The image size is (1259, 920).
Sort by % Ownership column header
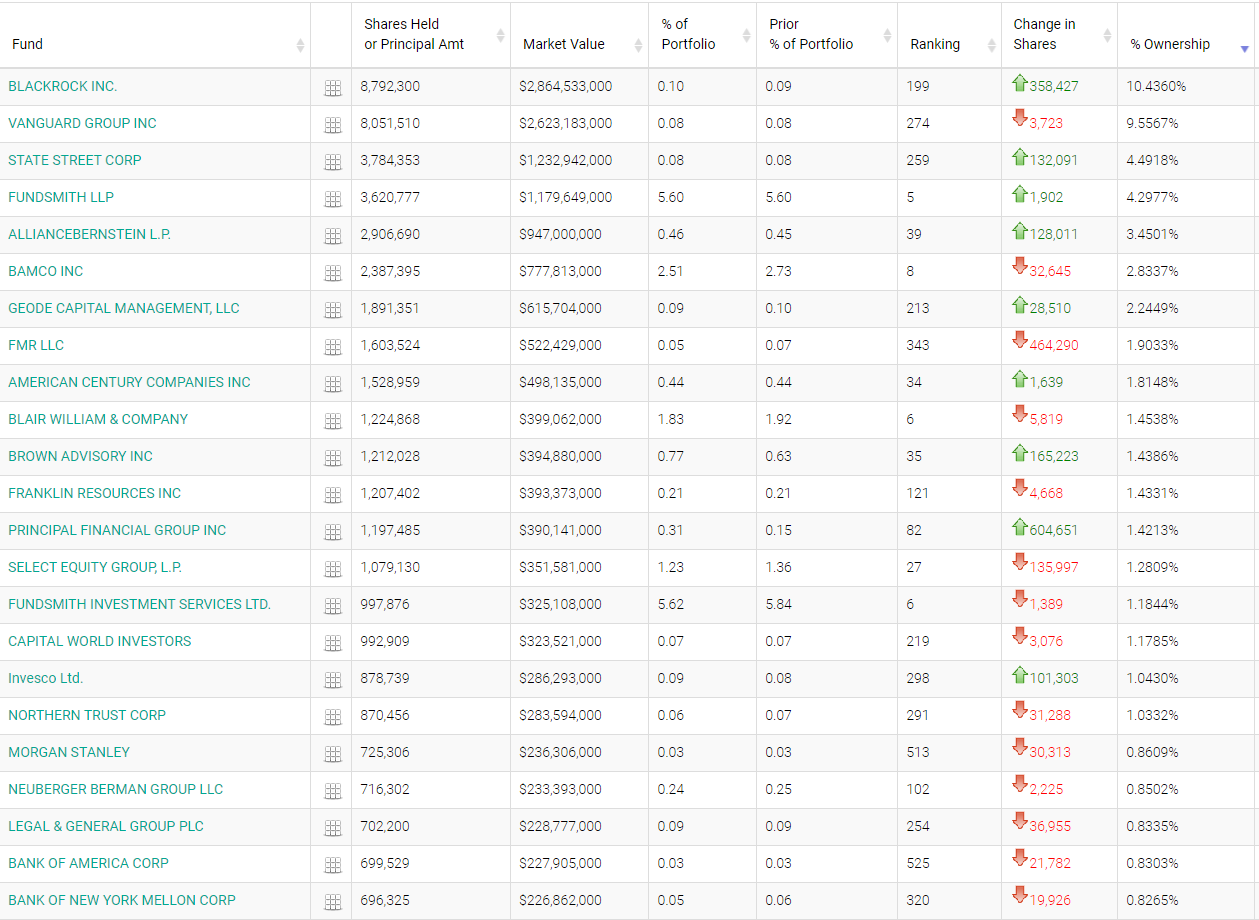click(x=1186, y=36)
